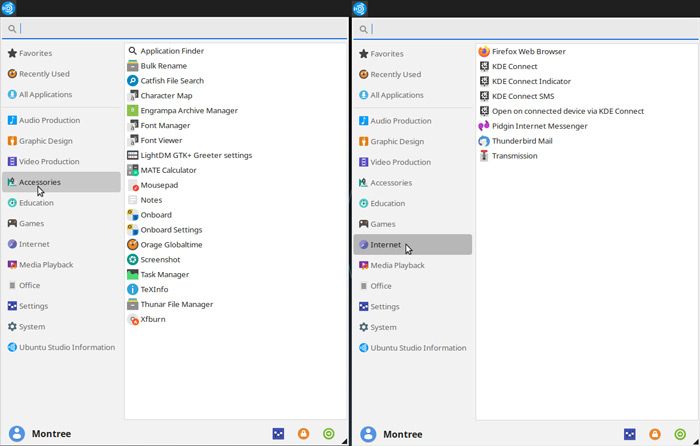Open Onboard Settings
700x446 pixels.
(171, 230)
